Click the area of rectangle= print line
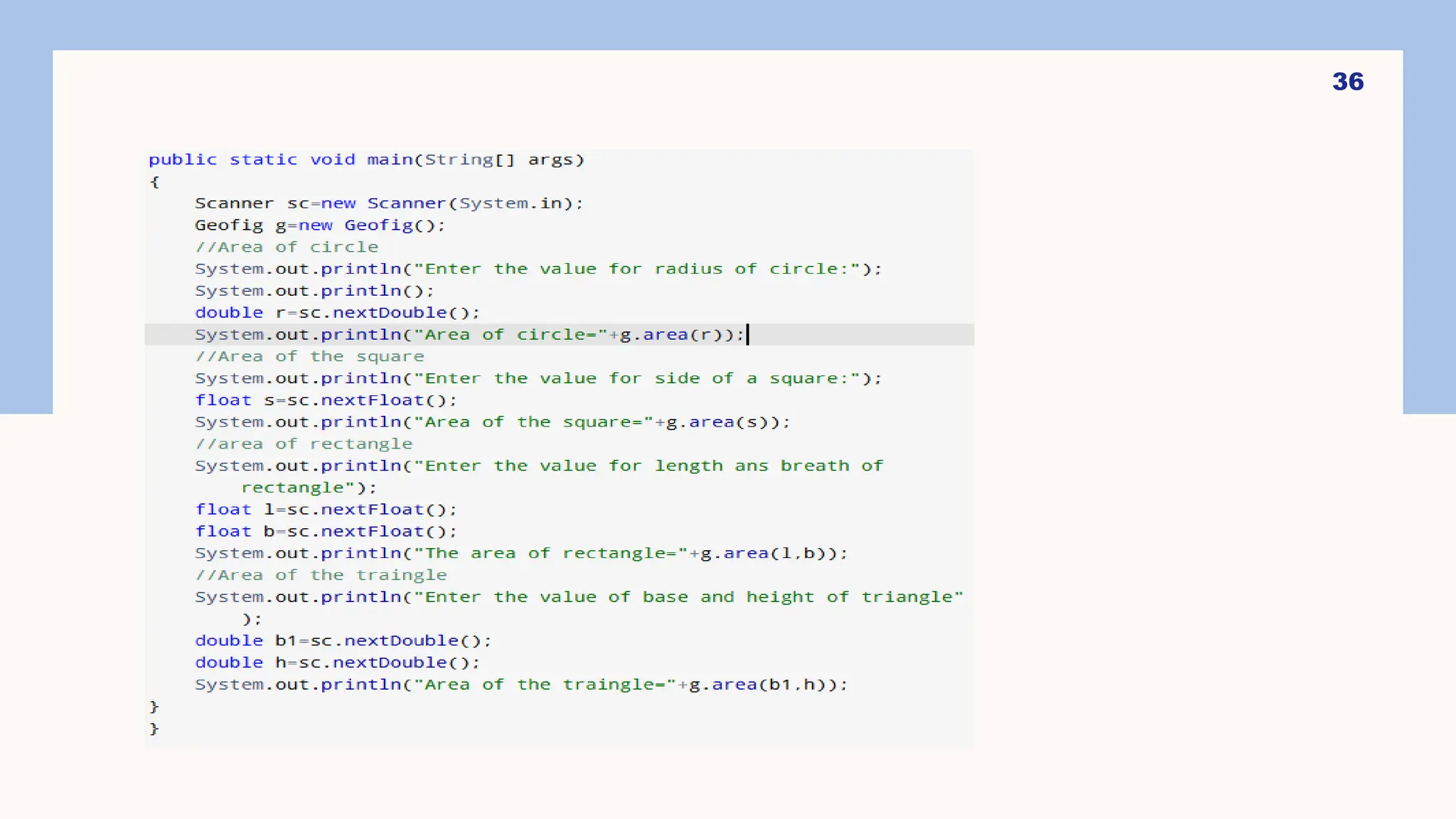The image size is (1456, 819). pyautogui.click(x=521, y=554)
